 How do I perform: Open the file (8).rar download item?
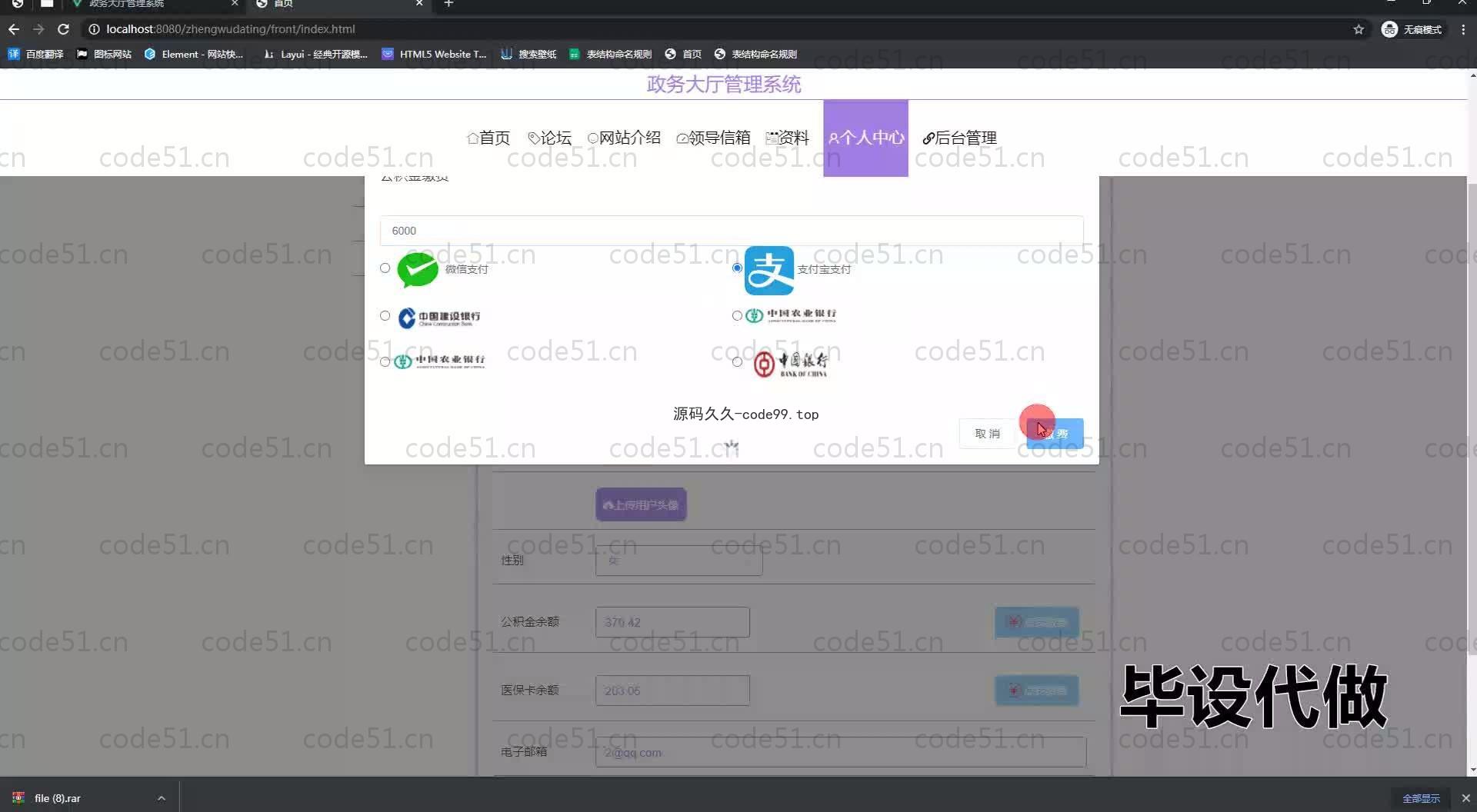(58, 798)
